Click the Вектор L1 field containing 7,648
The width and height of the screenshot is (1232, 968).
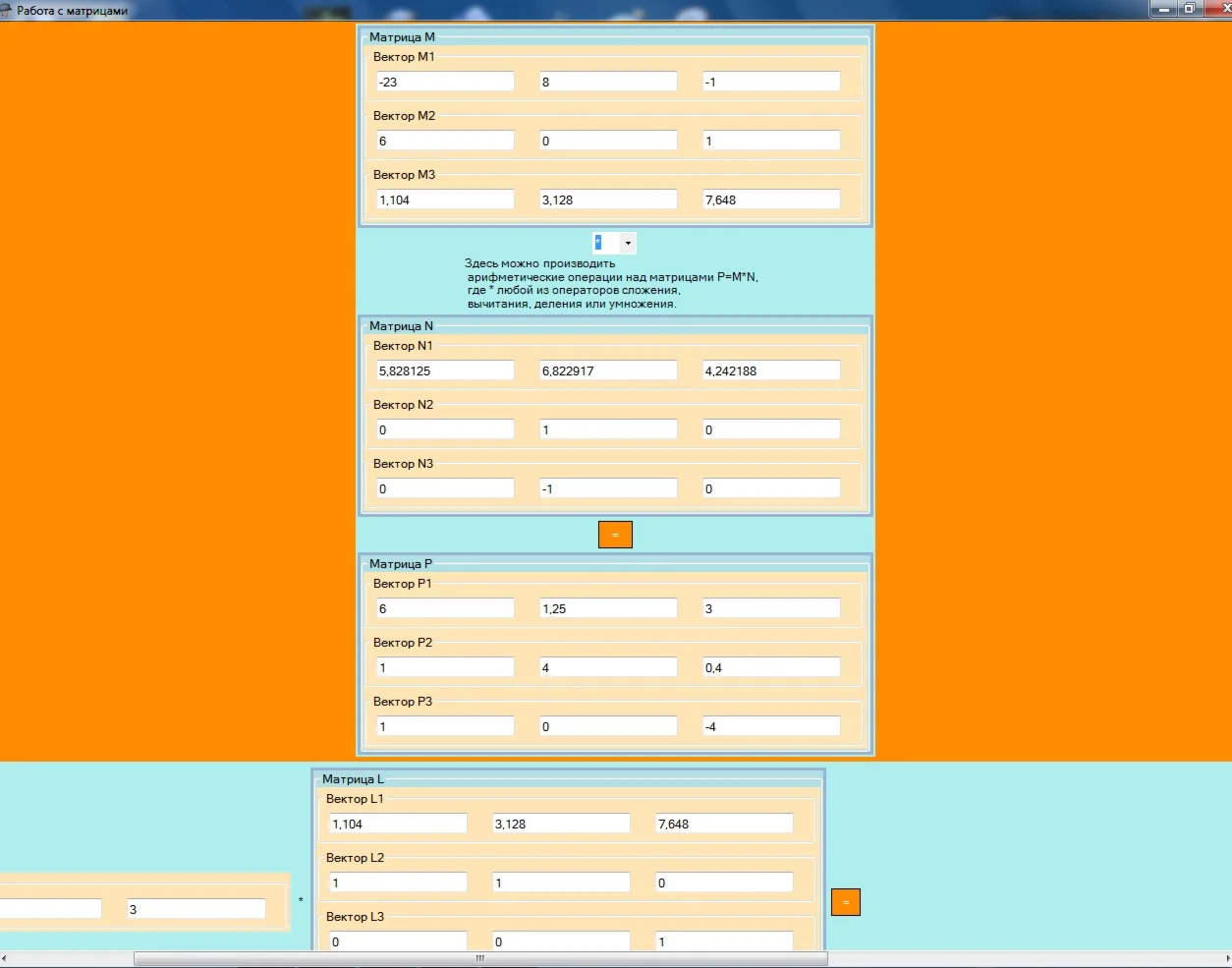pos(724,824)
